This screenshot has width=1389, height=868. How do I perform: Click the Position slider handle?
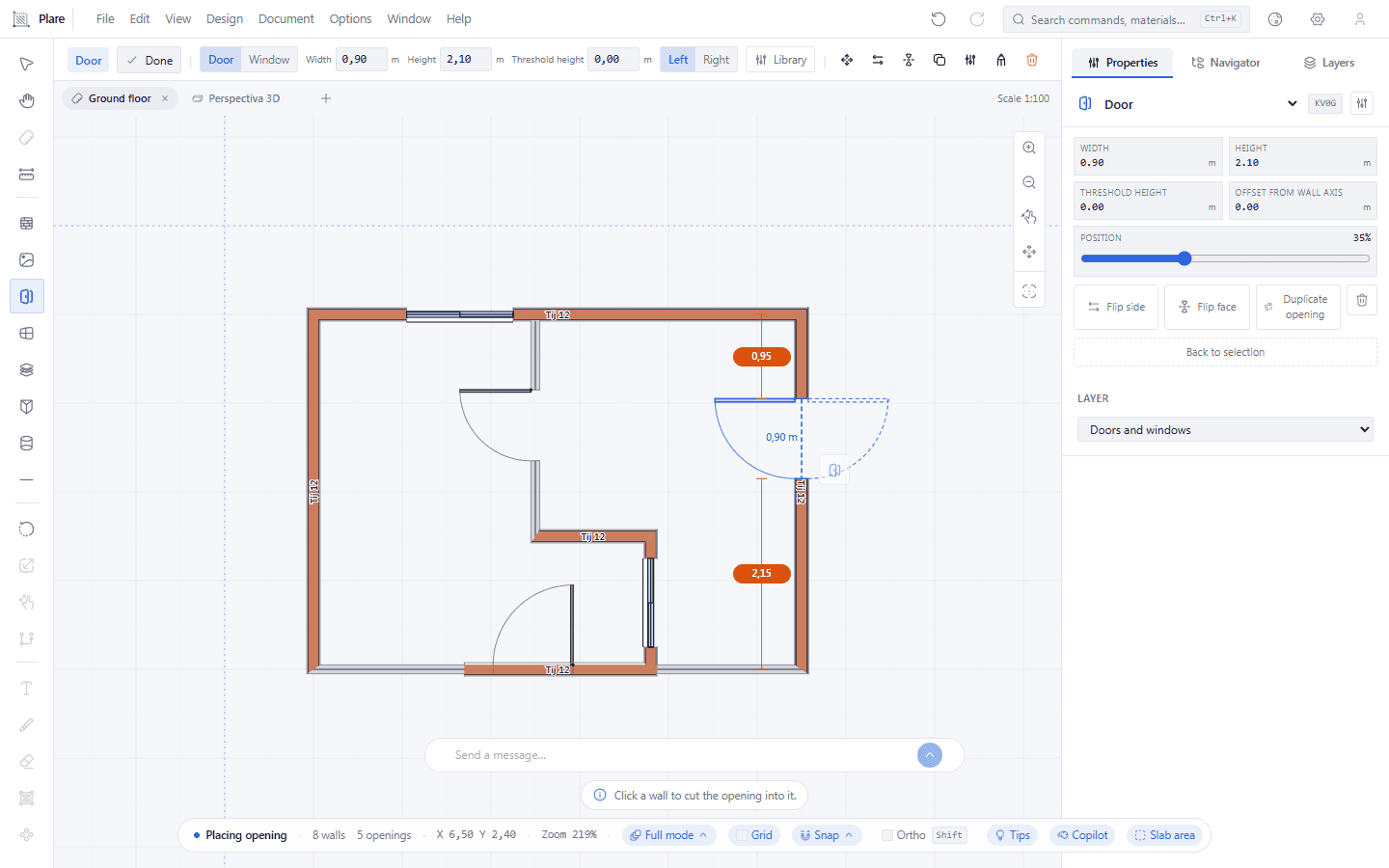click(1185, 258)
